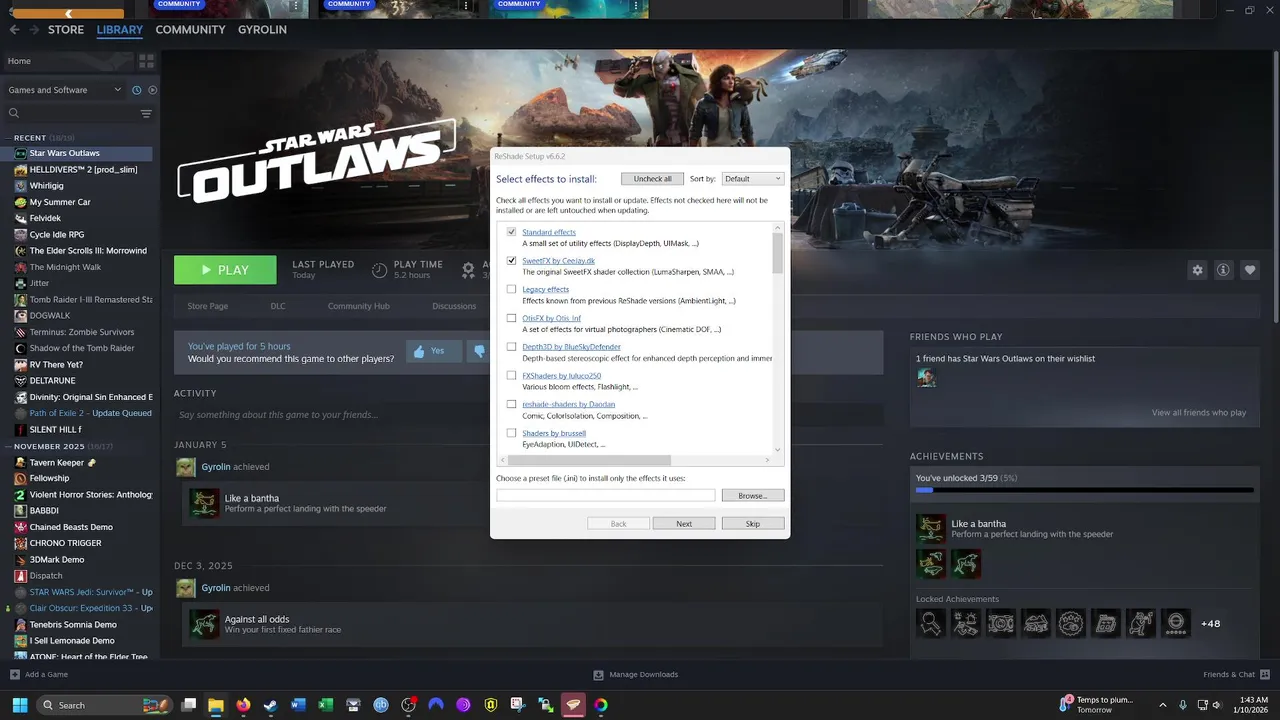Toggle Standard effects checkbox
1280x720 pixels.
(x=511, y=232)
